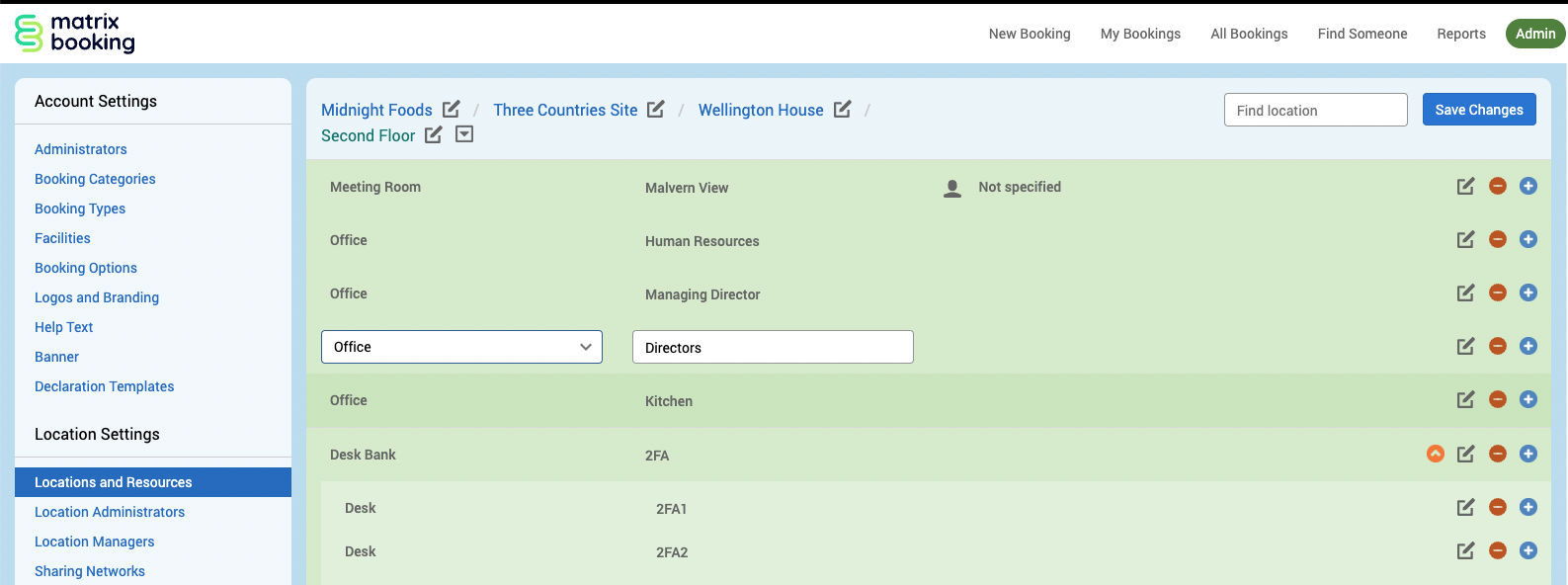Screen dimensions: 1568x585
Task: Click the Directors name text field
Action: (773, 348)
